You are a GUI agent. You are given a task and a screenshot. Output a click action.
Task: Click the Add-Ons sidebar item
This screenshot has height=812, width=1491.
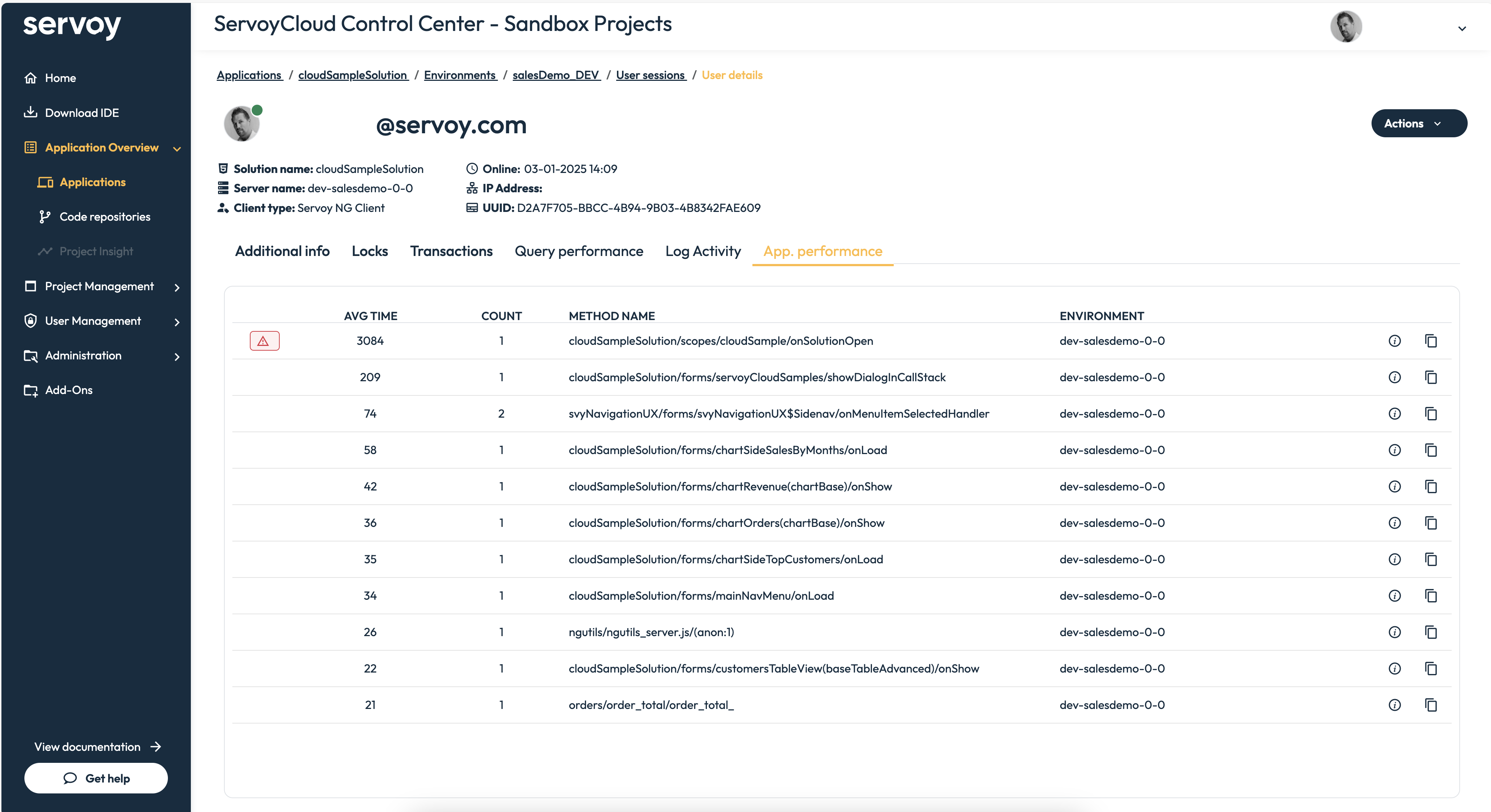[x=68, y=390]
